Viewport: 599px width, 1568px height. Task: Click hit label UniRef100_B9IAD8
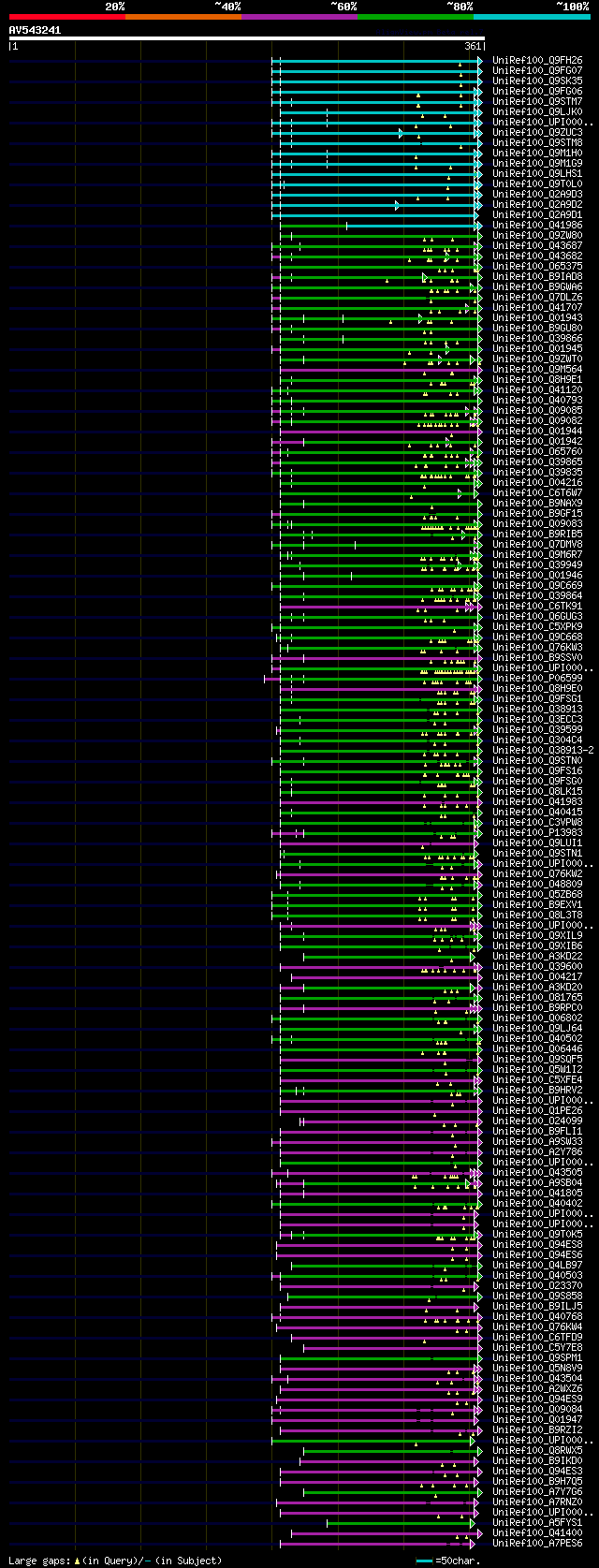pyautogui.click(x=537, y=276)
